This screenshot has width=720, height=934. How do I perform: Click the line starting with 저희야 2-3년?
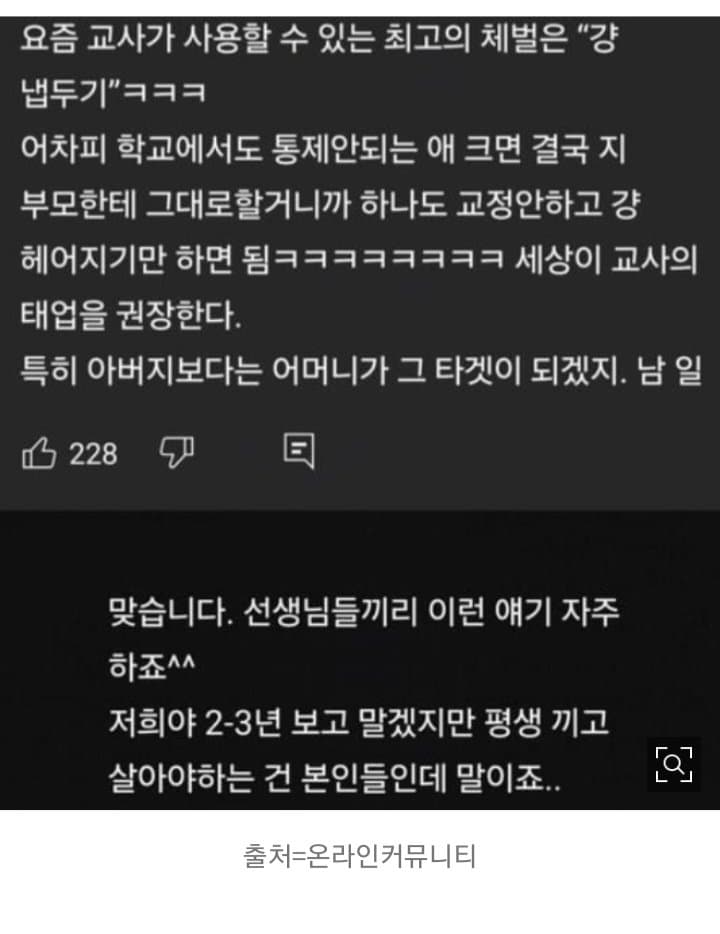point(359,722)
